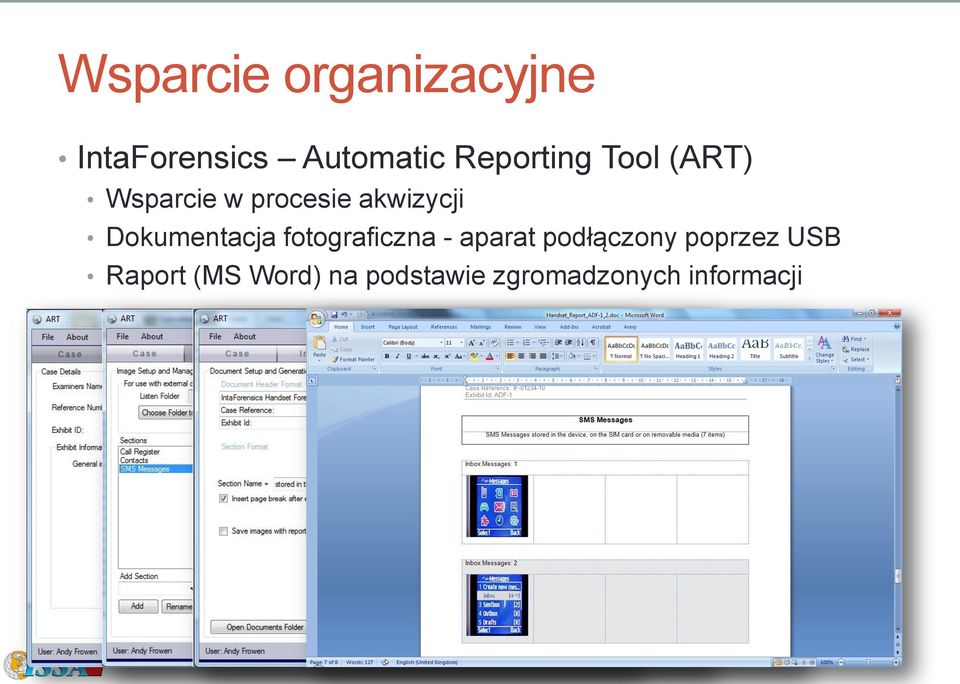Click the Word Help icon
This screenshot has height=684, width=960.
tap(897, 326)
